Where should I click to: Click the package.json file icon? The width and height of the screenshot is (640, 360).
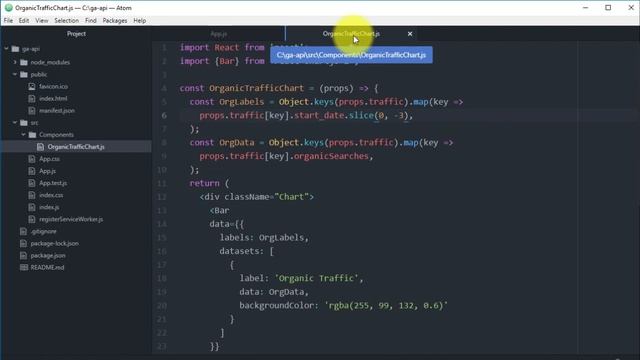coord(24,256)
